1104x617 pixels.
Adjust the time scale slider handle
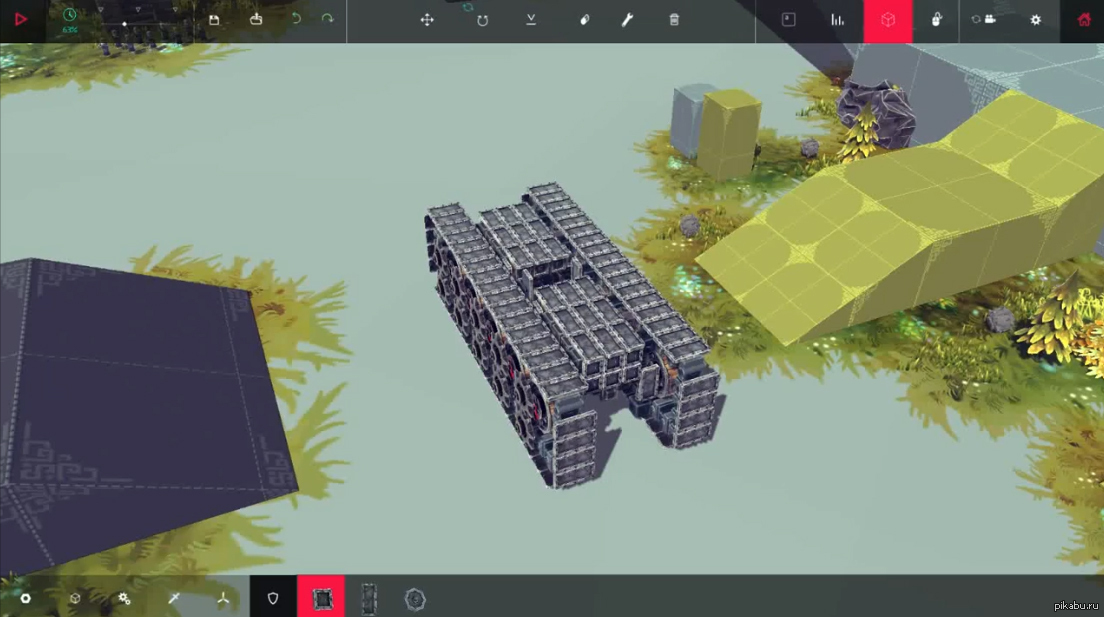[124, 22]
